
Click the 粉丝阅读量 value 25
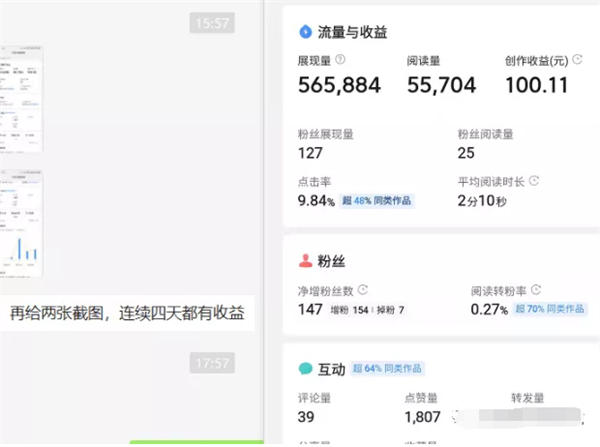point(466,153)
